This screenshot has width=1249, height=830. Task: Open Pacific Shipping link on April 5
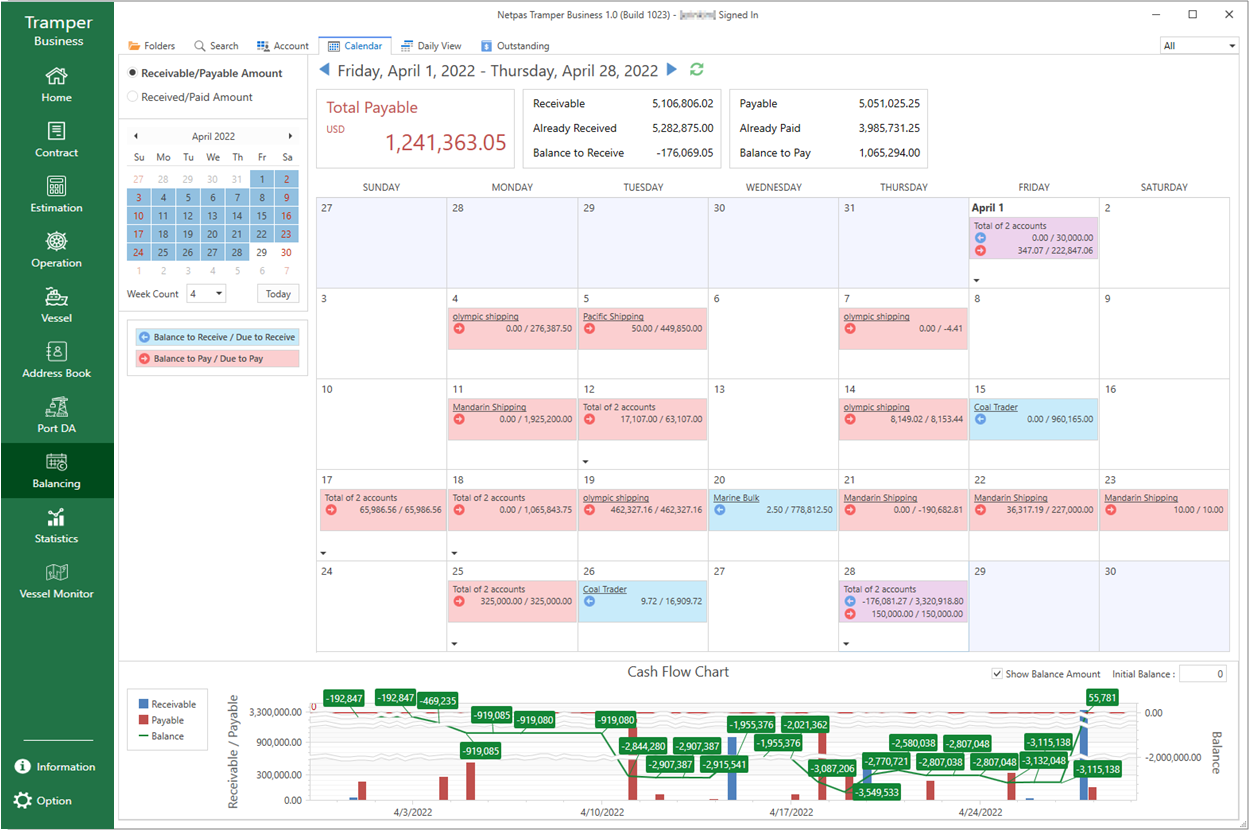coord(613,317)
